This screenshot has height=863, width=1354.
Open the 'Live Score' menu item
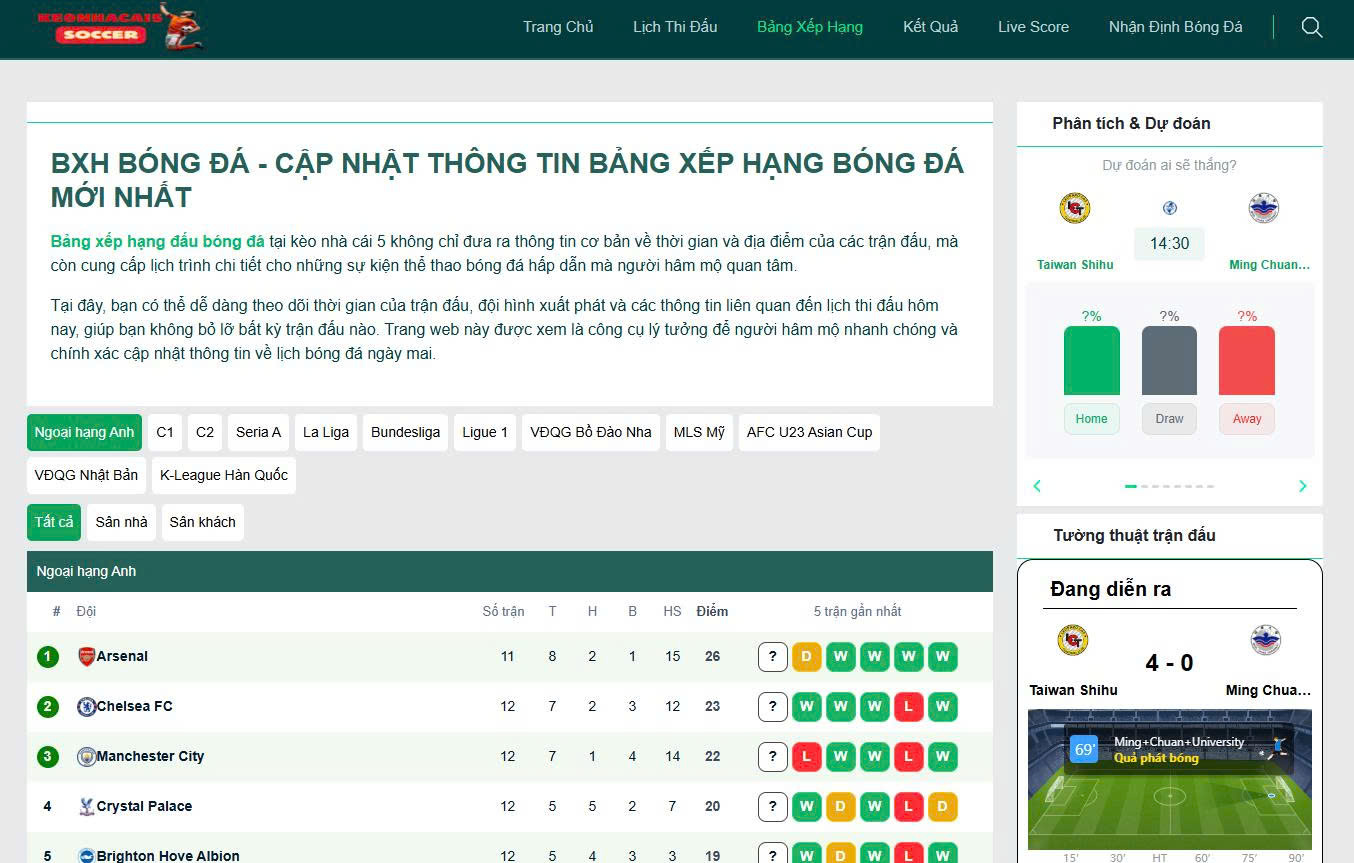1033,27
